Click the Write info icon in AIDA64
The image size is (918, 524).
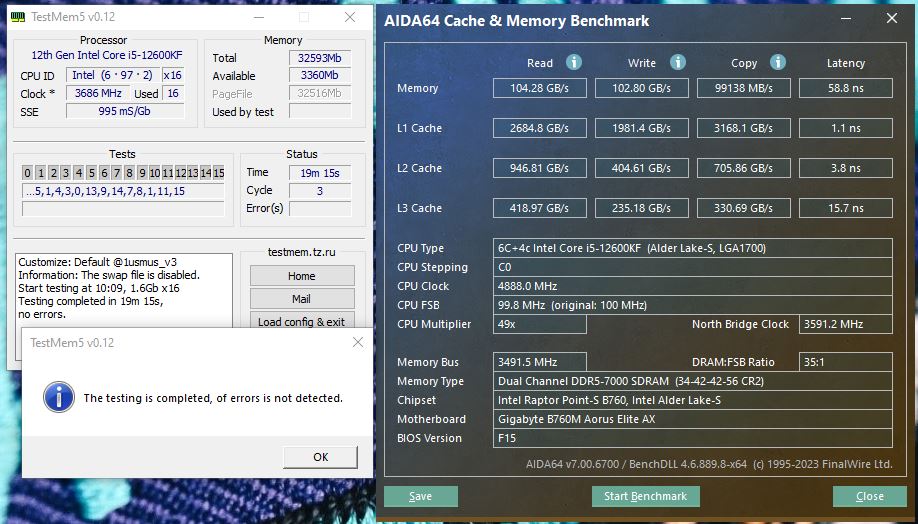pos(677,62)
